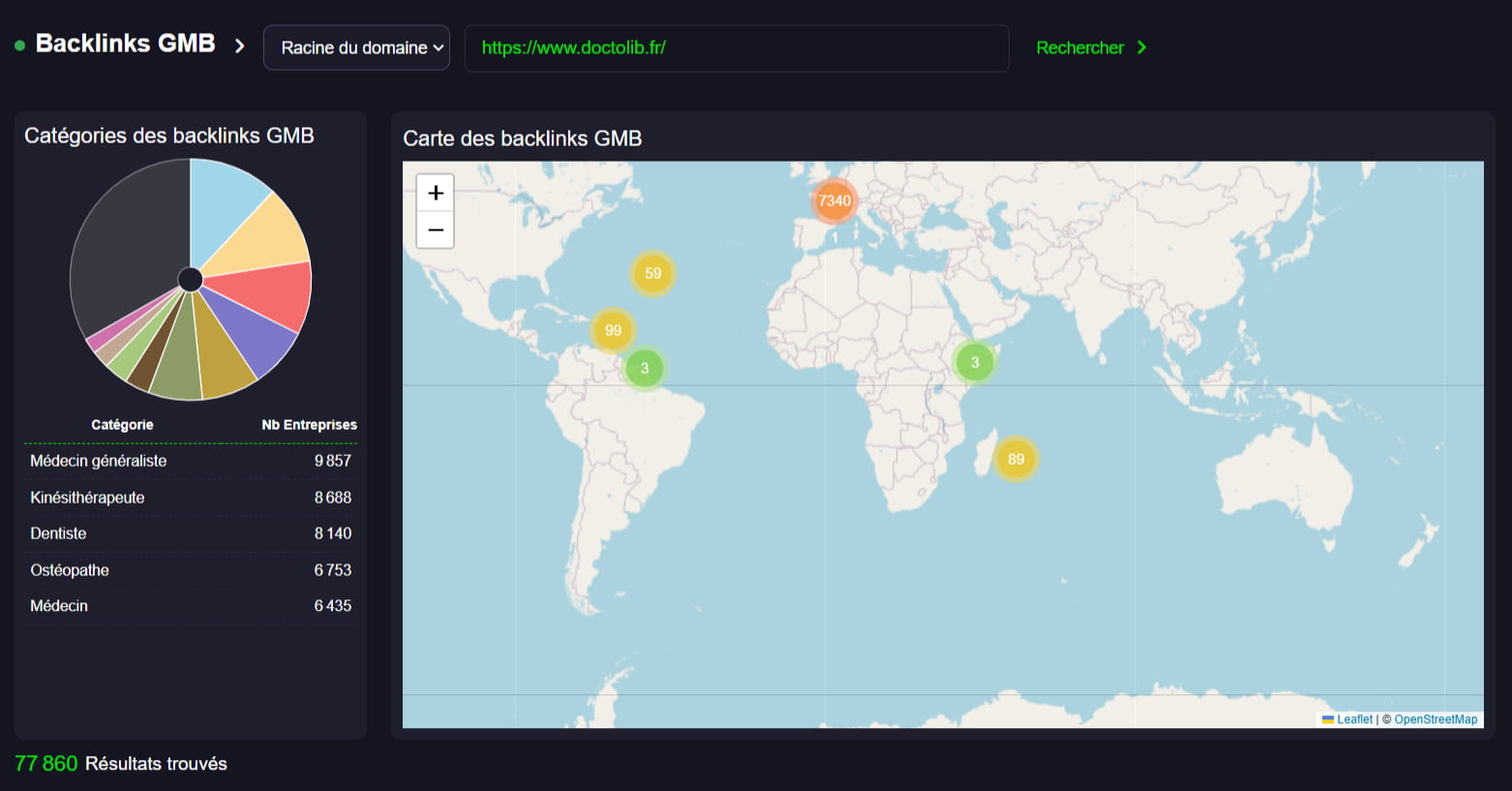Open the OpenStreetMap attribution link

pyautogui.click(x=1436, y=719)
